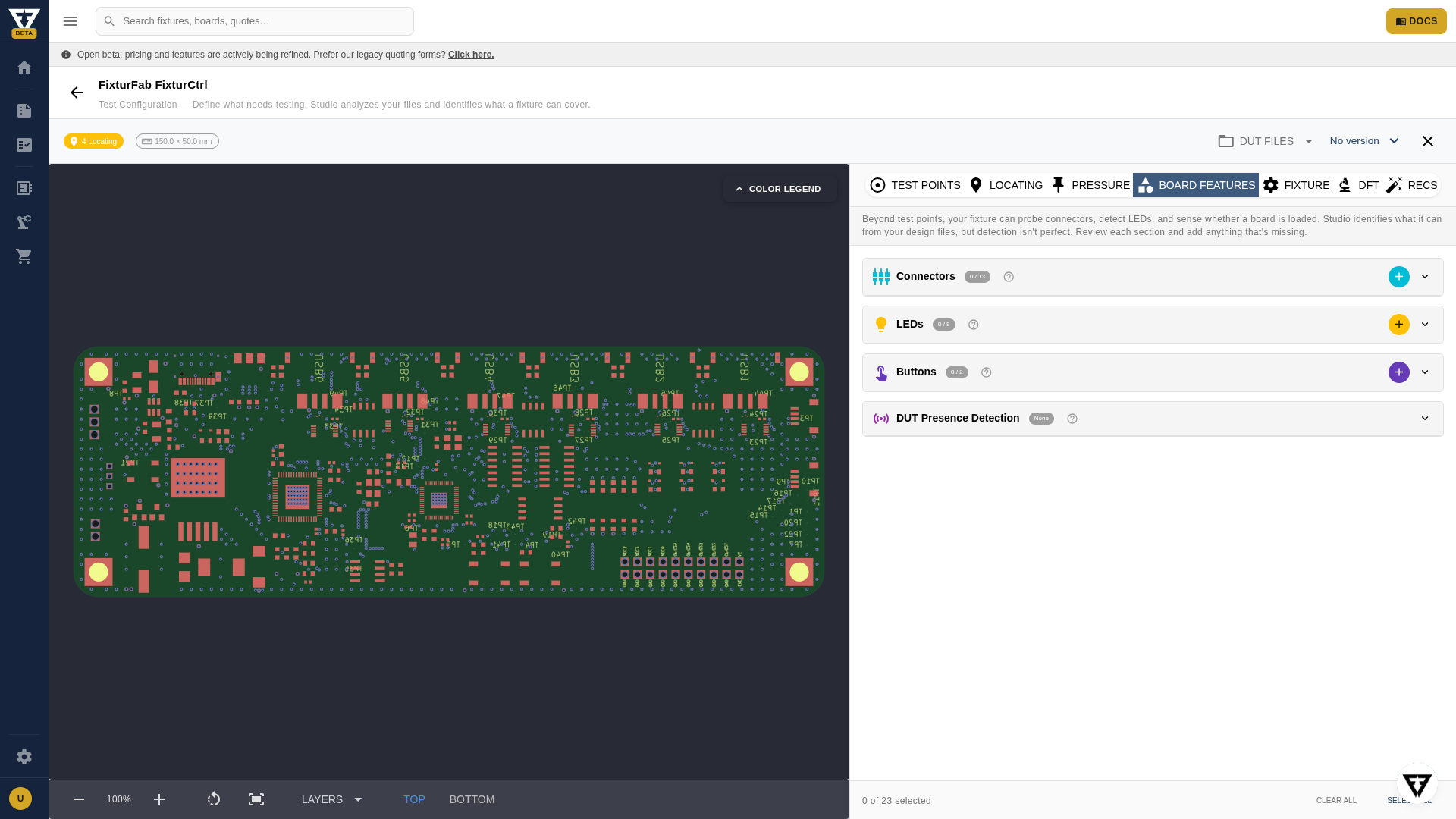The image size is (1456, 819).
Task: Click the DUT Presence 'None' badge
Action: pyautogui.click(x=1041, y=419)
